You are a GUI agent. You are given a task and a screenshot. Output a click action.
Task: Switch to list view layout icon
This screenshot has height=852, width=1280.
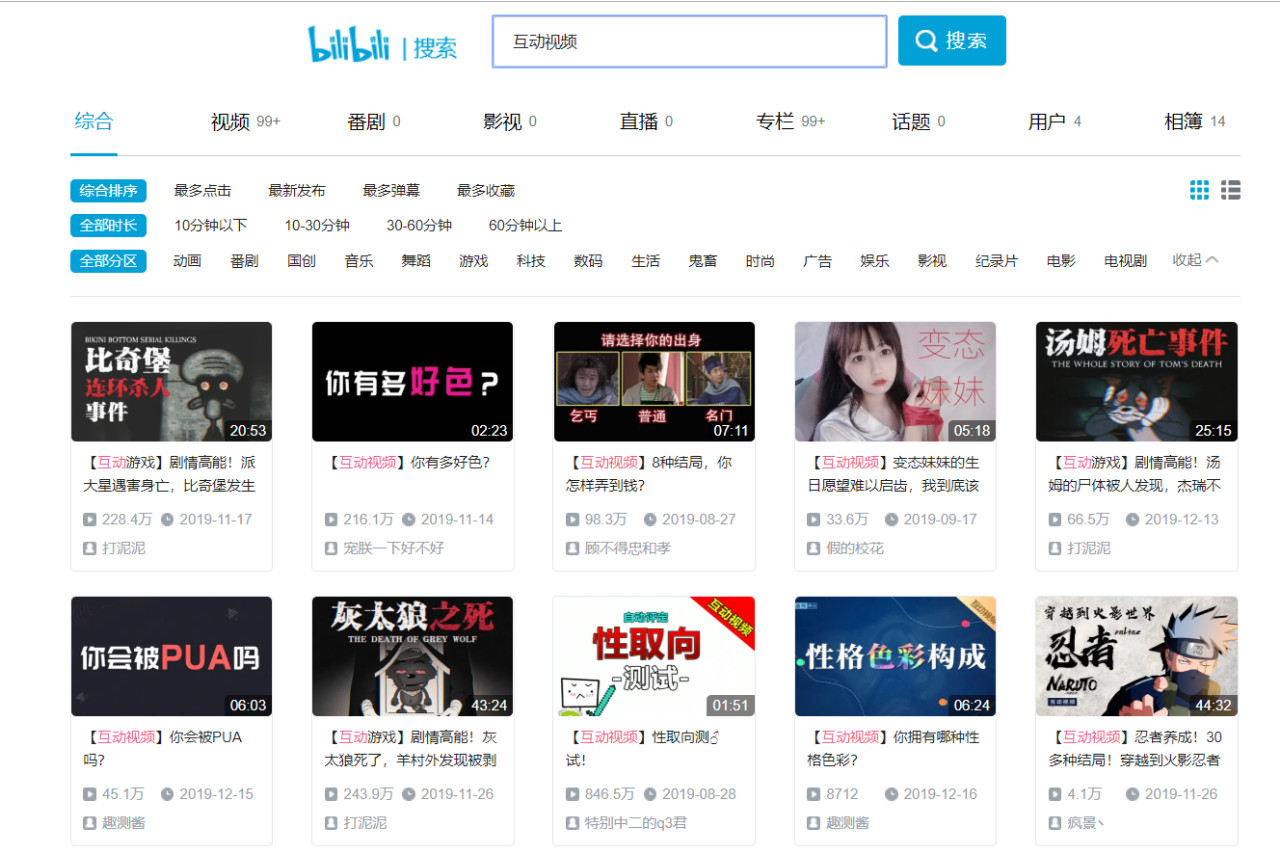pyautogui.click(x=1231, y=190)
